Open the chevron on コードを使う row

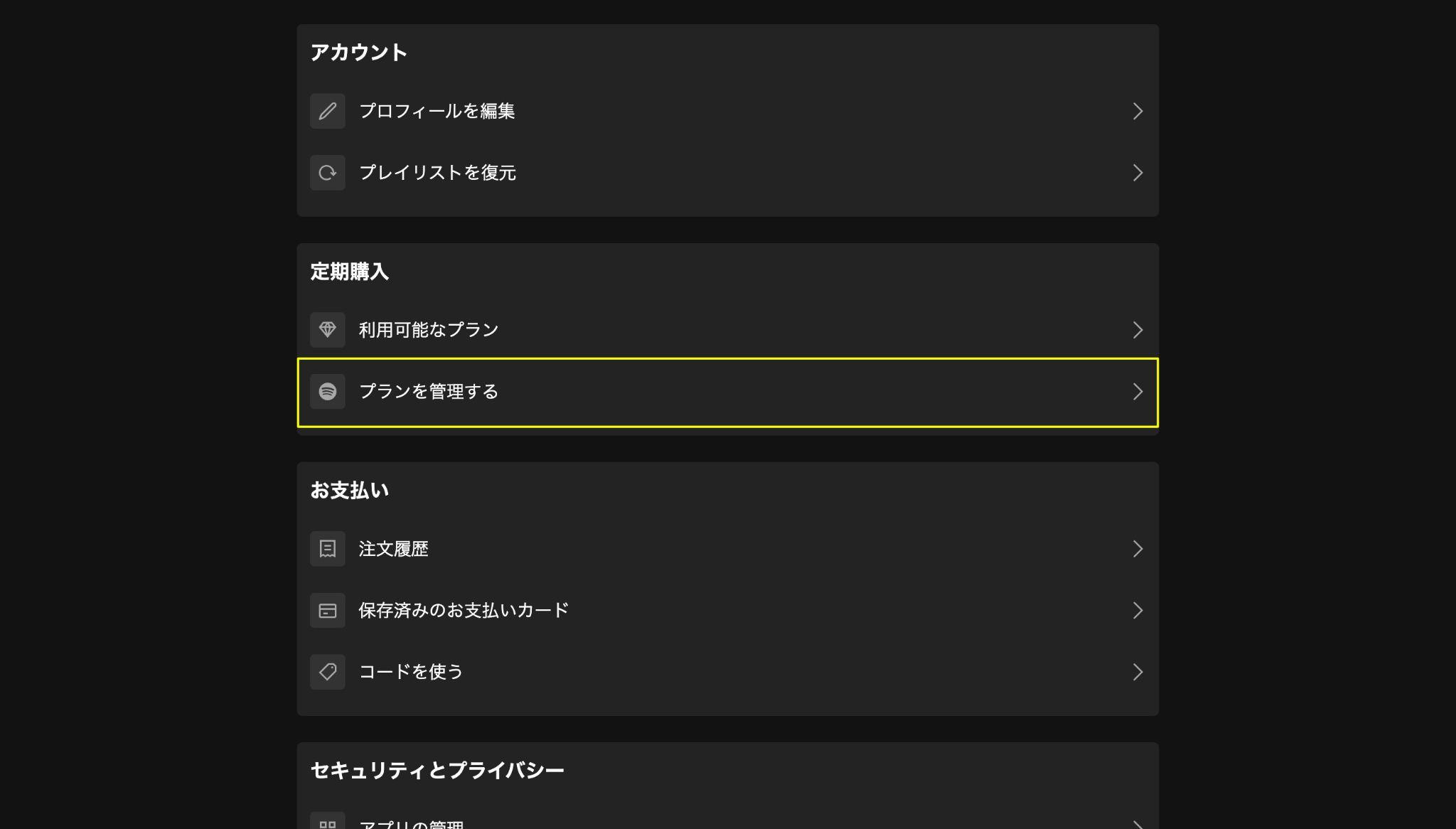1137,672
